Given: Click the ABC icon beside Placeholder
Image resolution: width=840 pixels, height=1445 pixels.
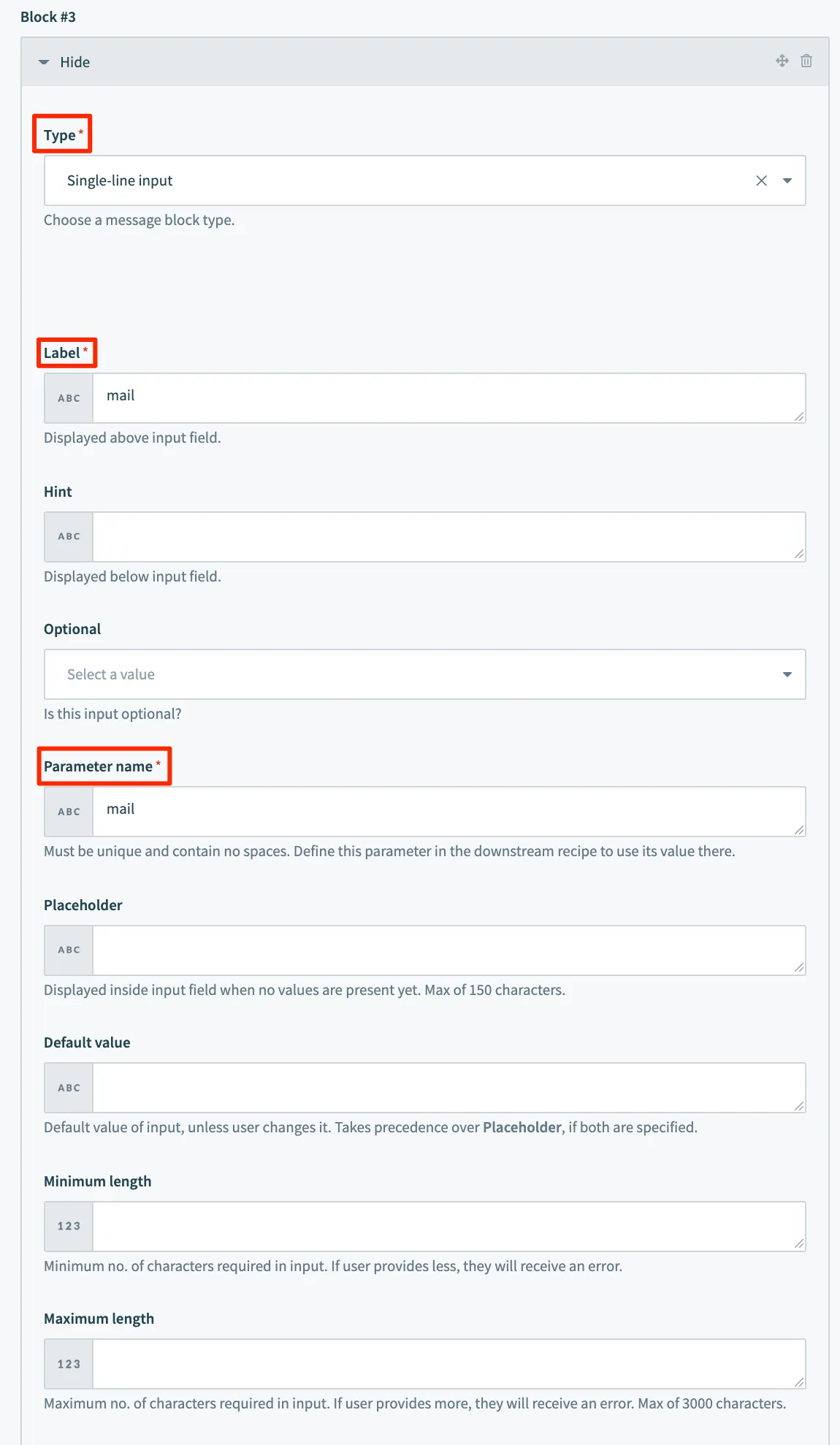Looking at the screenshot, I should (x=69, y=950).
